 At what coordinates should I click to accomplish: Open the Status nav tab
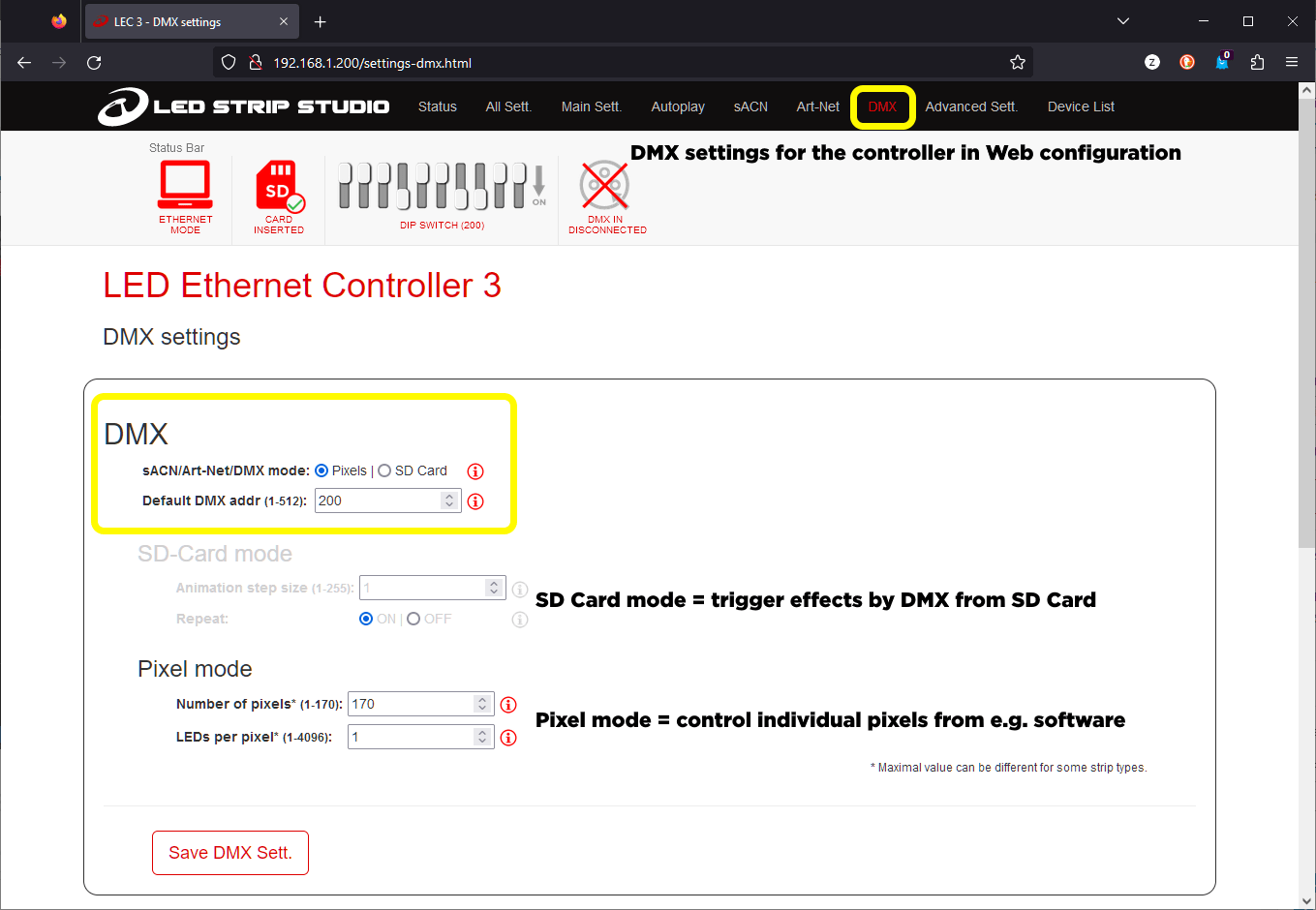point(438,106)
